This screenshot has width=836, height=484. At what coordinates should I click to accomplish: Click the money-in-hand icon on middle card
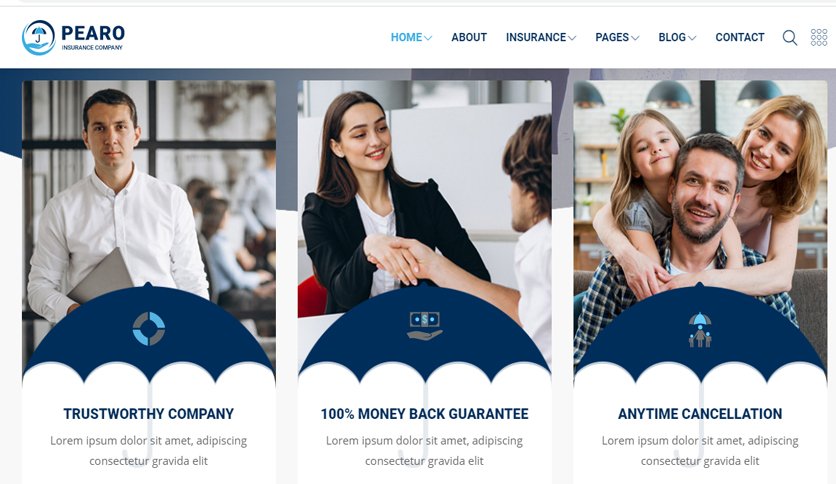point(424,326)
